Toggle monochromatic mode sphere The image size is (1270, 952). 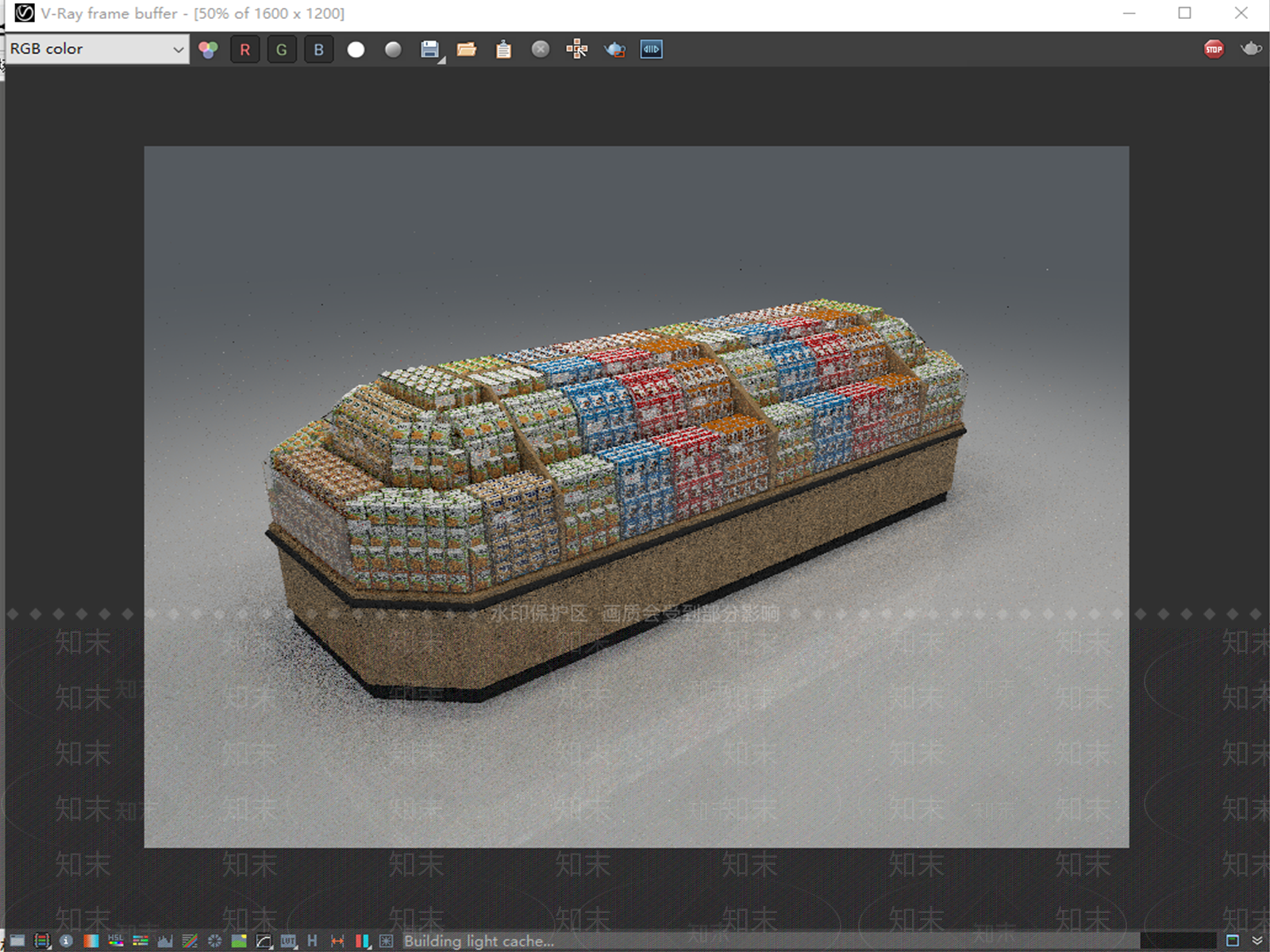point(393,49)
